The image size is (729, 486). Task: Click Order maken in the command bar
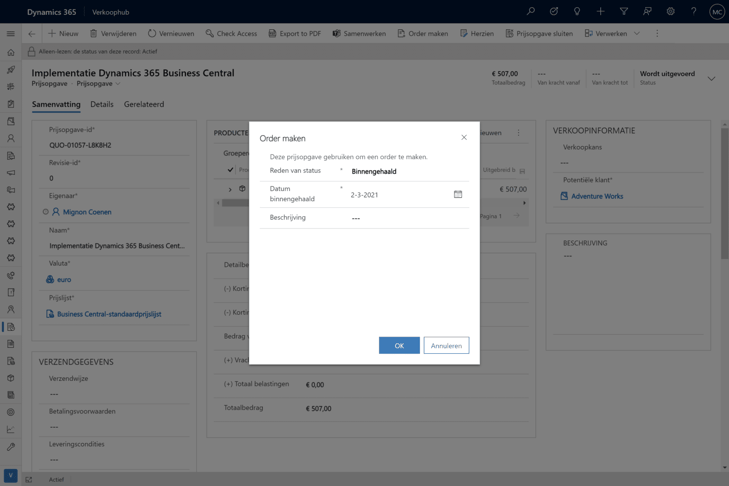[x=423, y=33]
